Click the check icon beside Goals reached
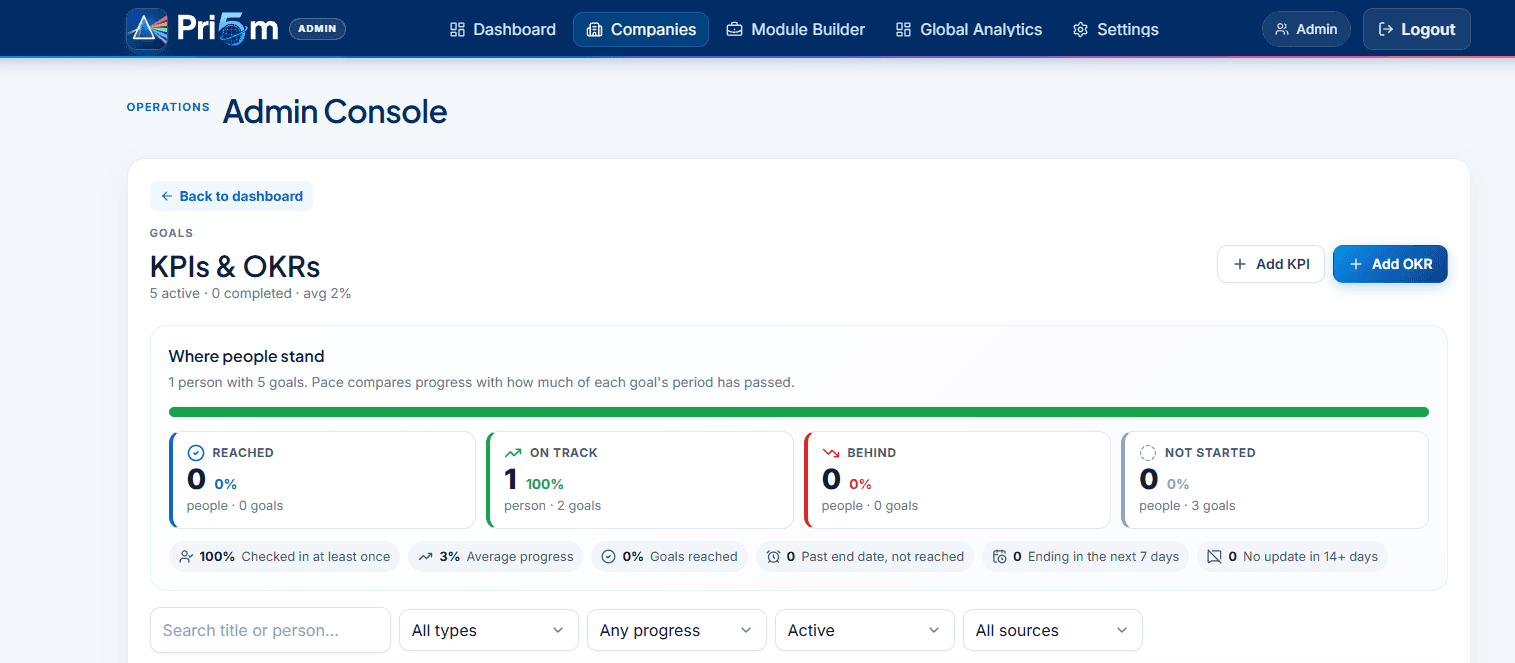Image resolution: width=1515 pixels, height=663 pixels. (x=609, y=557)
